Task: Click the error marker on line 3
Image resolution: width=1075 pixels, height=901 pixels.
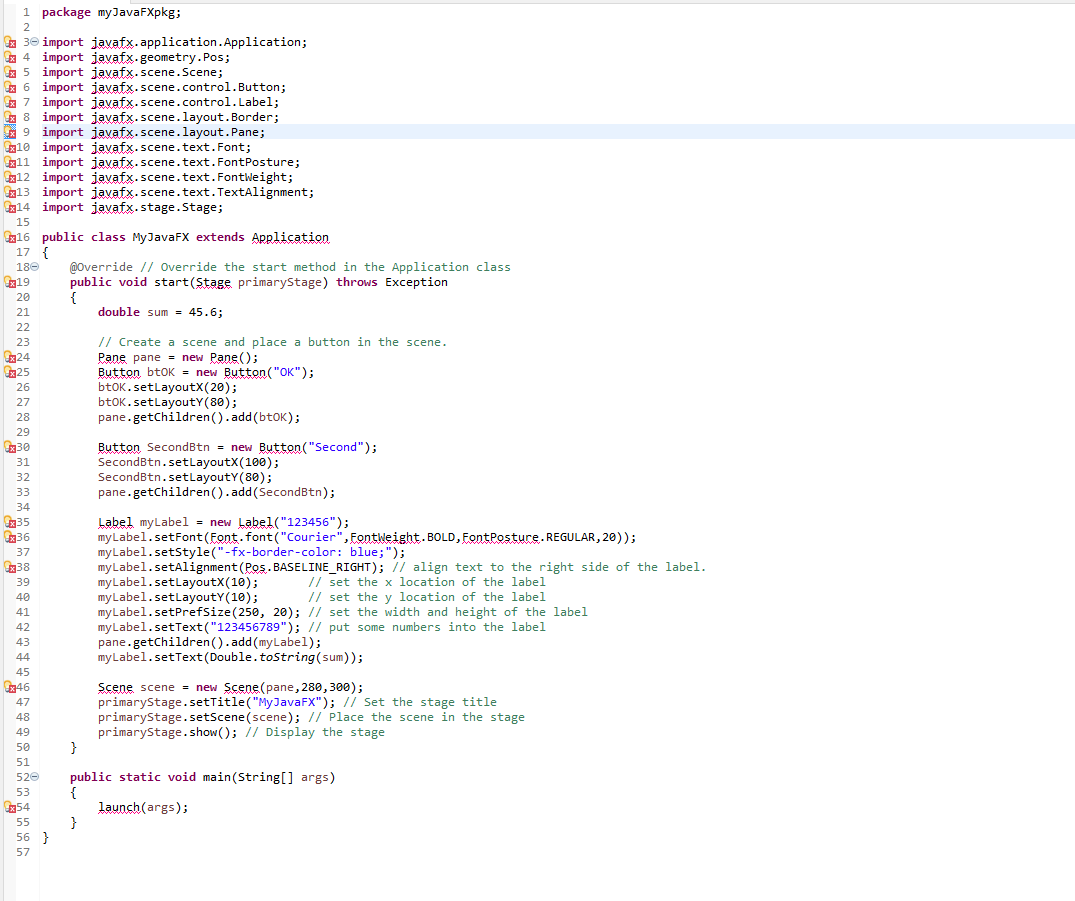Action: click(x=10, y=43)
